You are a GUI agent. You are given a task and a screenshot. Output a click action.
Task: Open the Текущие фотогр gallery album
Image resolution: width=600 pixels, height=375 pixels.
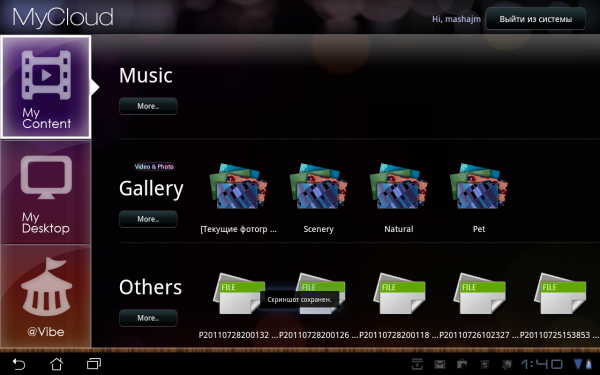tap(238, 186)
